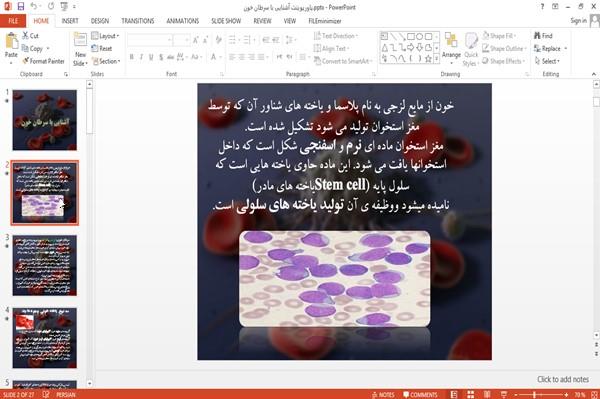The height and width of the screenshot is (399, 600).
Task: Click the zoom slider handle
Action: coord(534,394)
